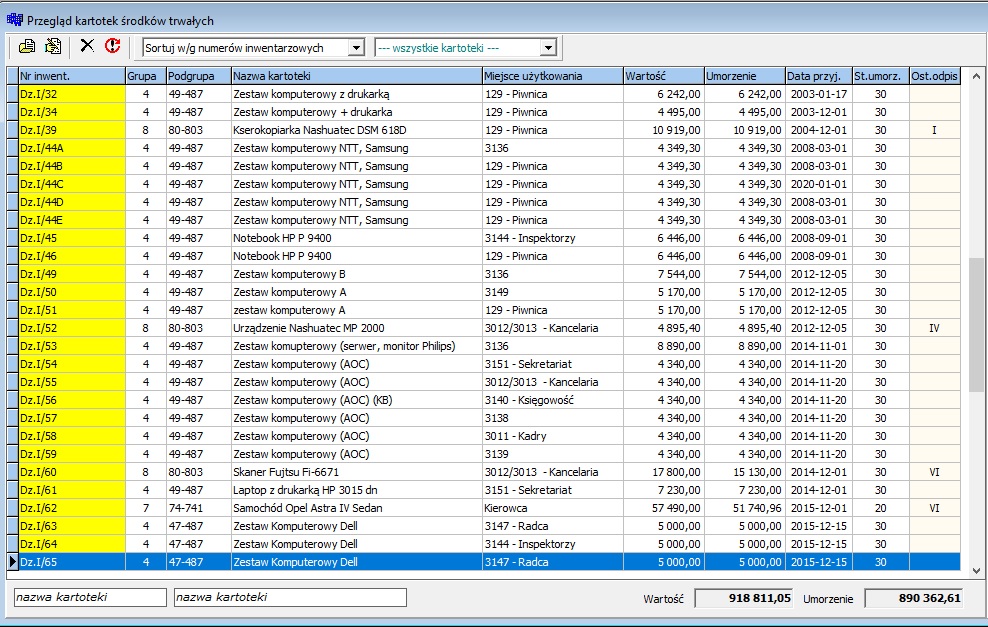The image size is (988, 627).
Task: Click the Wartość total field 918 811,05
Action: click(x=744, y=598)
